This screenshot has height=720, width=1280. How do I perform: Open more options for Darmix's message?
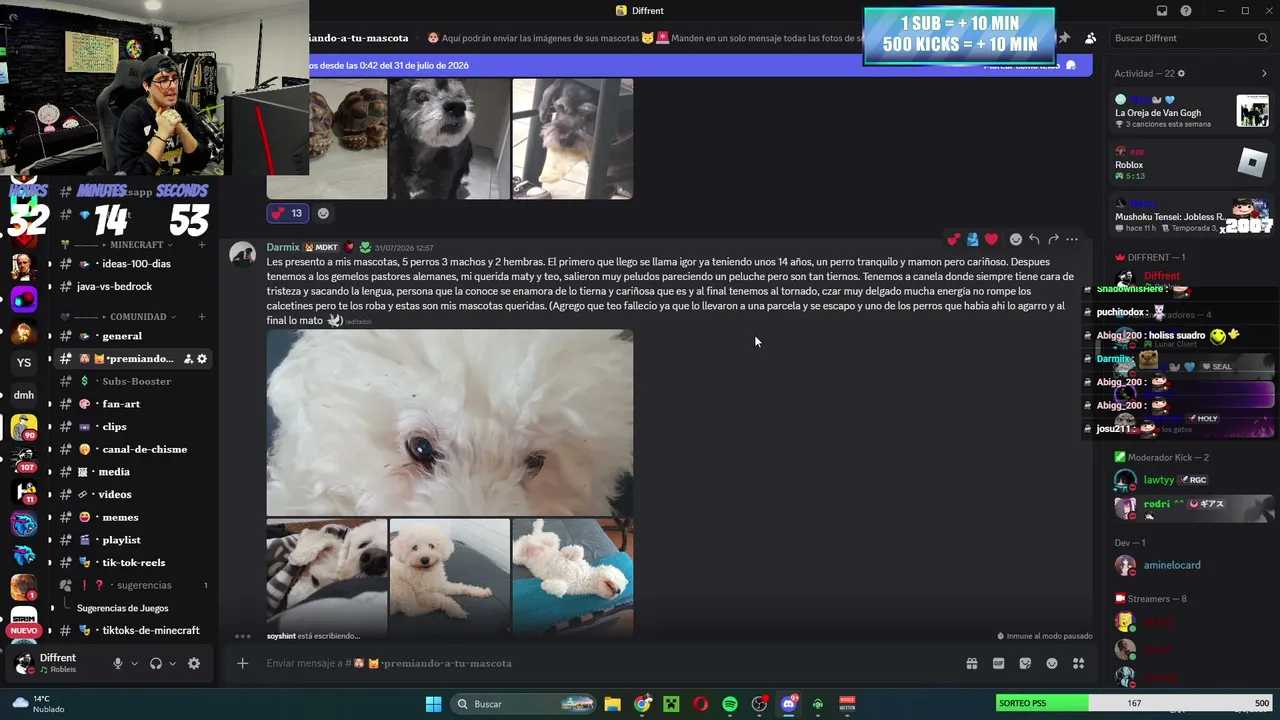click(x=1072, y=239)
